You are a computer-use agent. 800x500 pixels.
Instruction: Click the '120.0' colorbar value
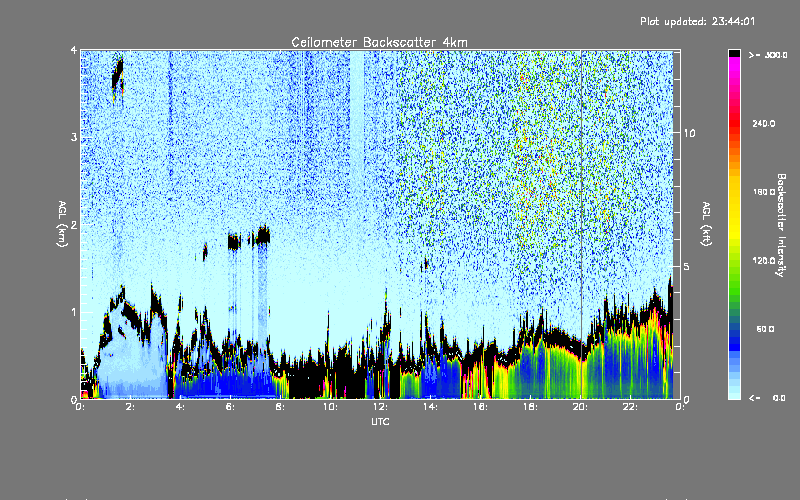[x=763, y=260]
